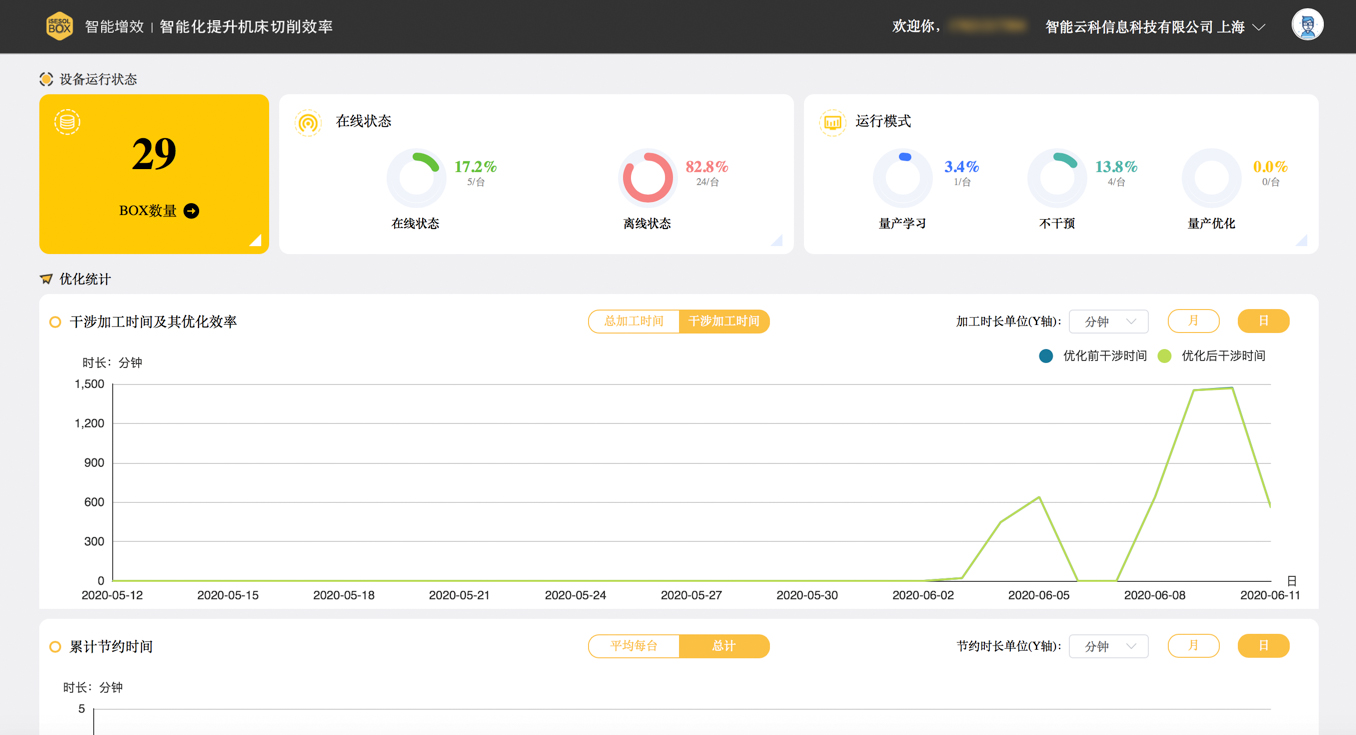Viewport: 1356px width, 735px height.
Task: Open the user avatar profile icon
Action: coord(1307,25)
